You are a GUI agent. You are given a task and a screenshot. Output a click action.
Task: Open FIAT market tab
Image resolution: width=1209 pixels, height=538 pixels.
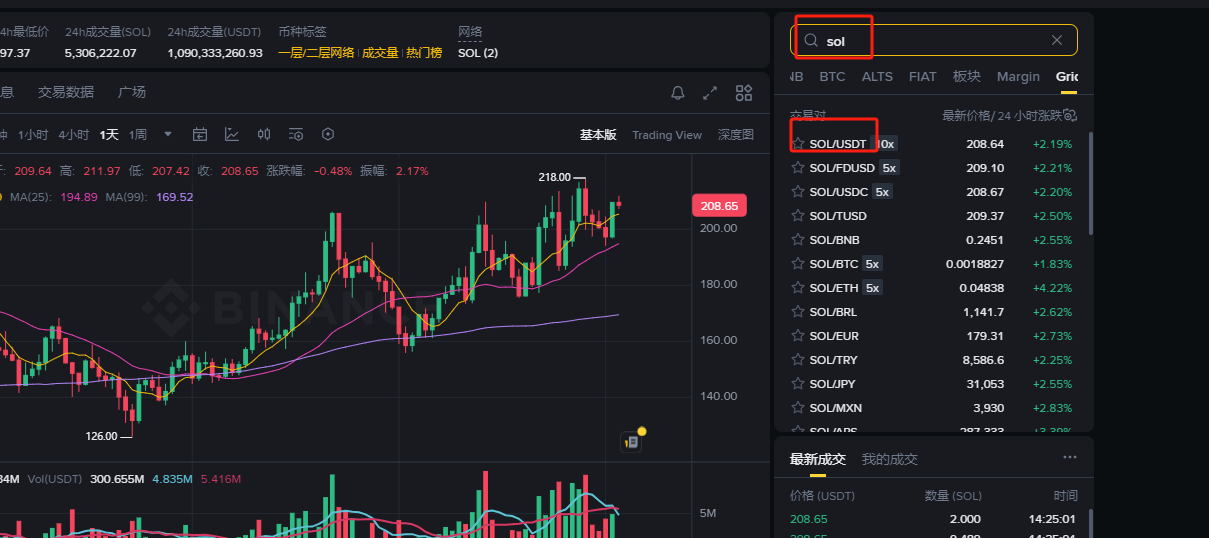[x=922, y=76]
